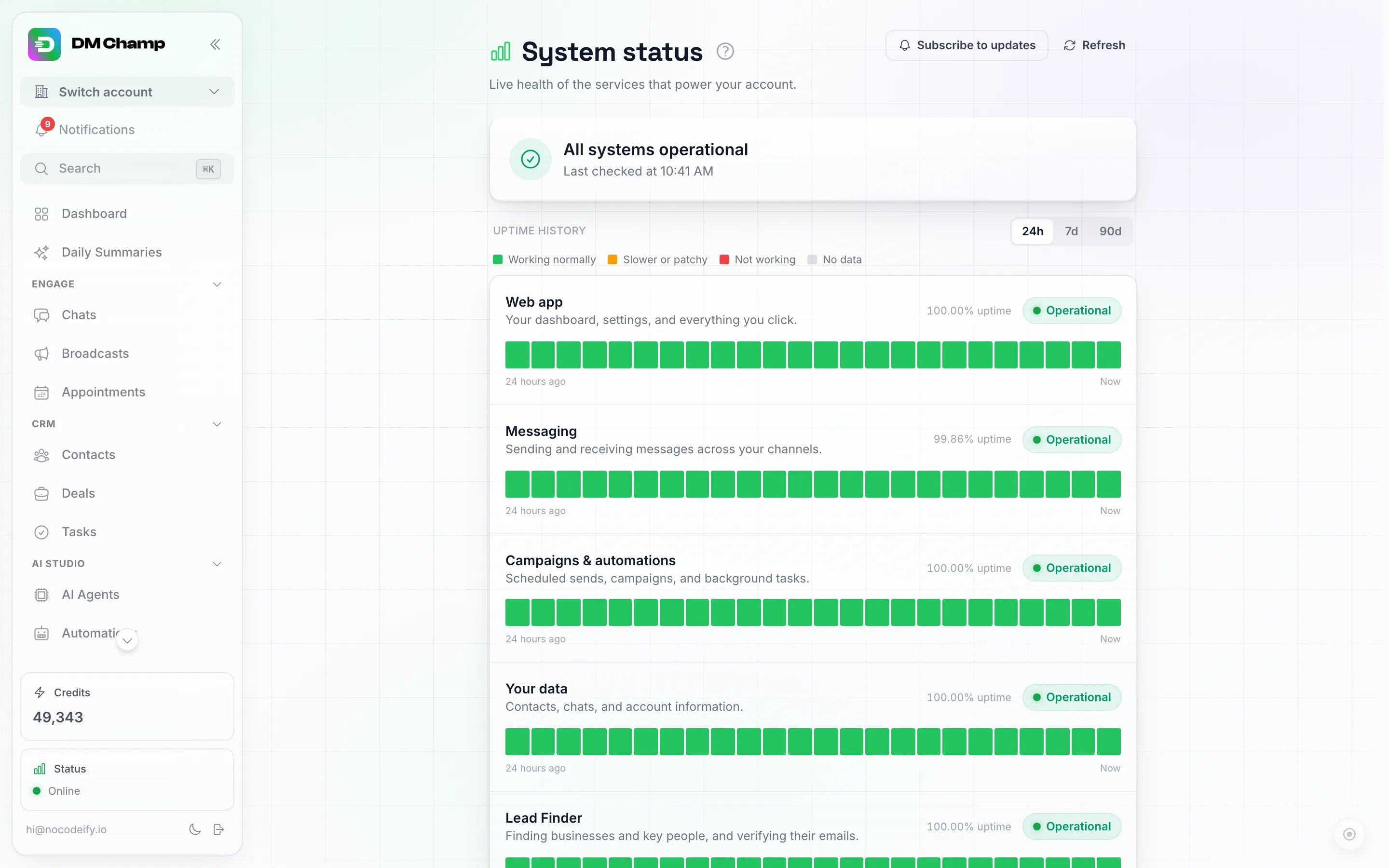Image resolution: width=1389 pixels, height=868 pixels.
Task: Click the last uptime bar for Web app
Action: (x=1108, y=355)
